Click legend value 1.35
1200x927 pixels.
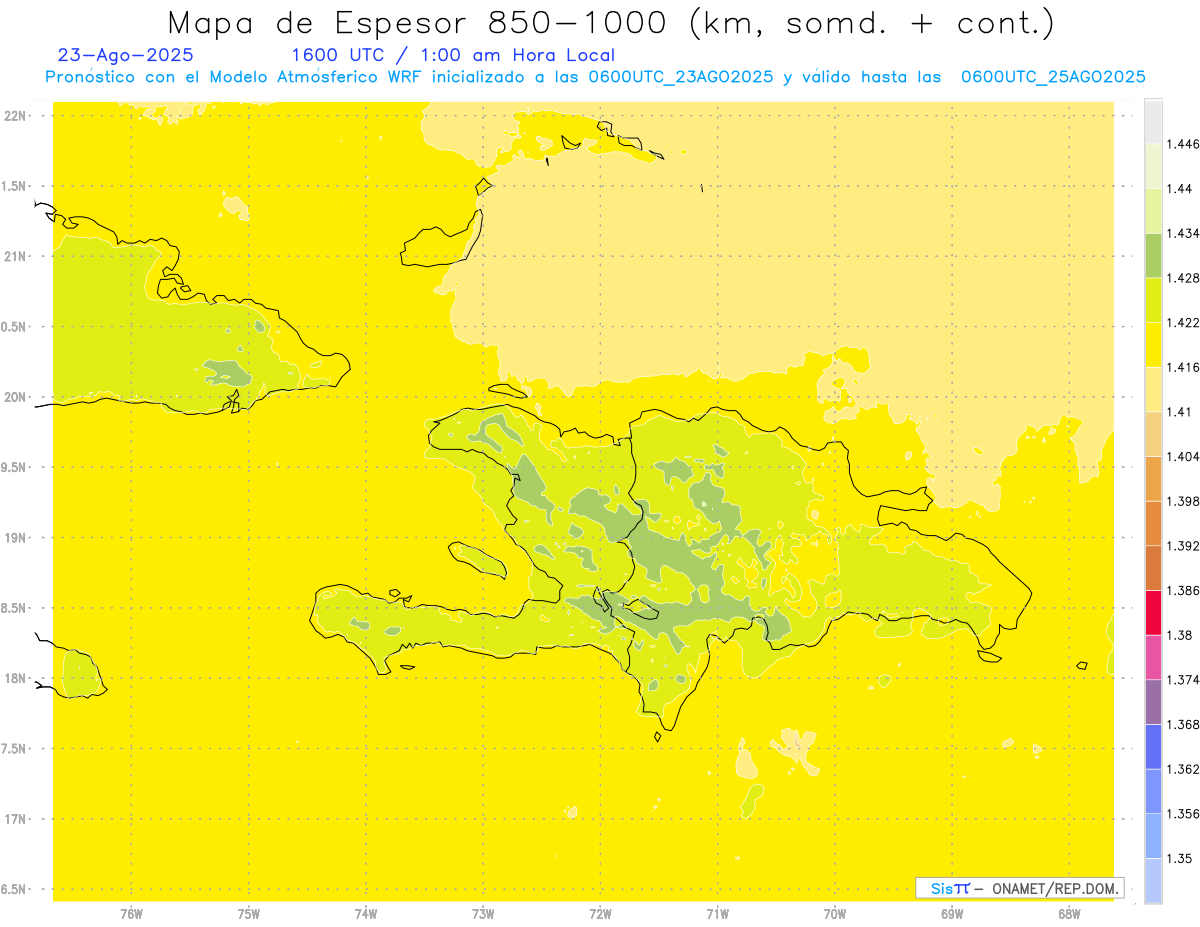click(1180, 858)
